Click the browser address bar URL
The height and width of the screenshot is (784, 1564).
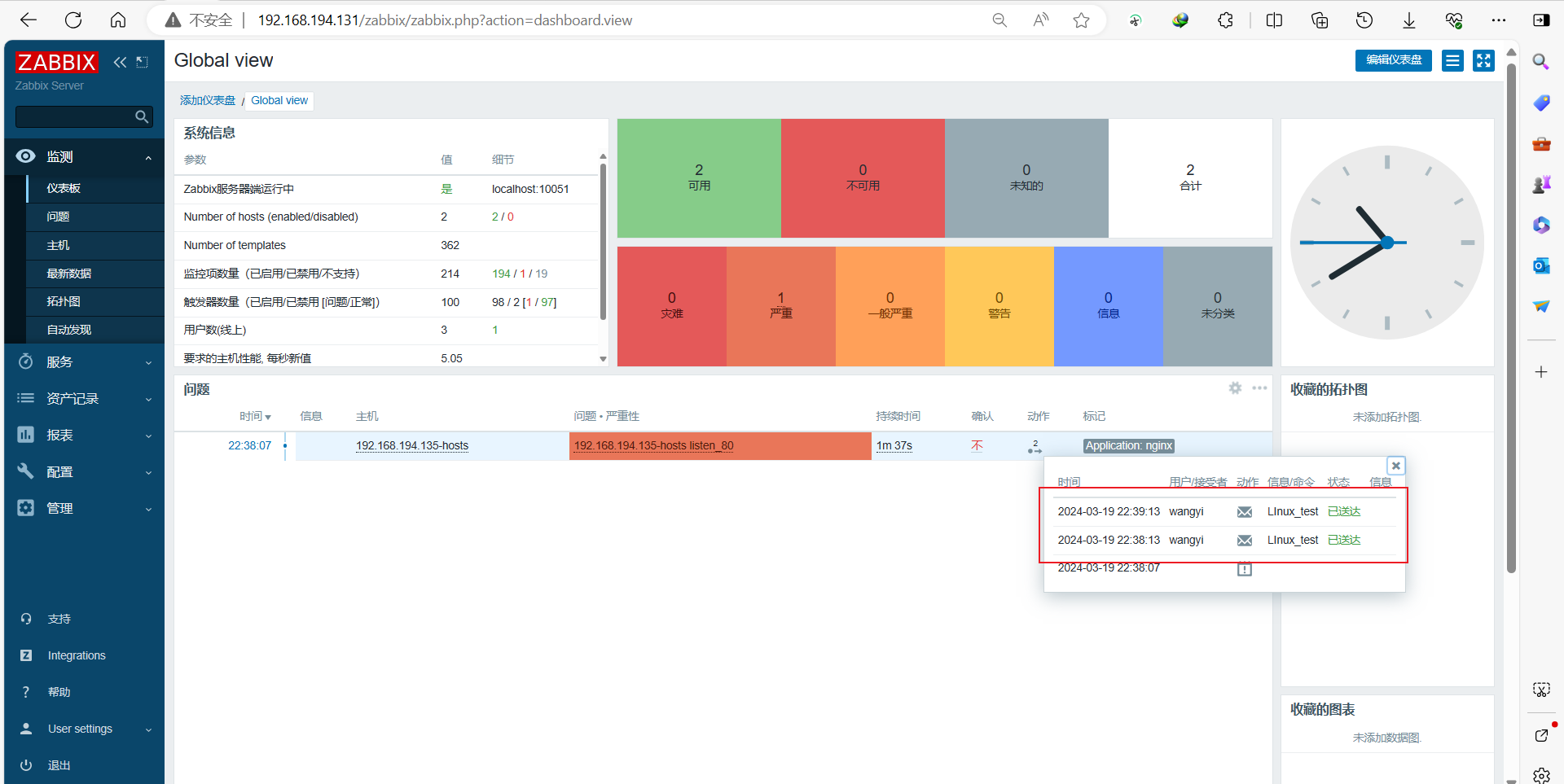(x=445, y=20)
